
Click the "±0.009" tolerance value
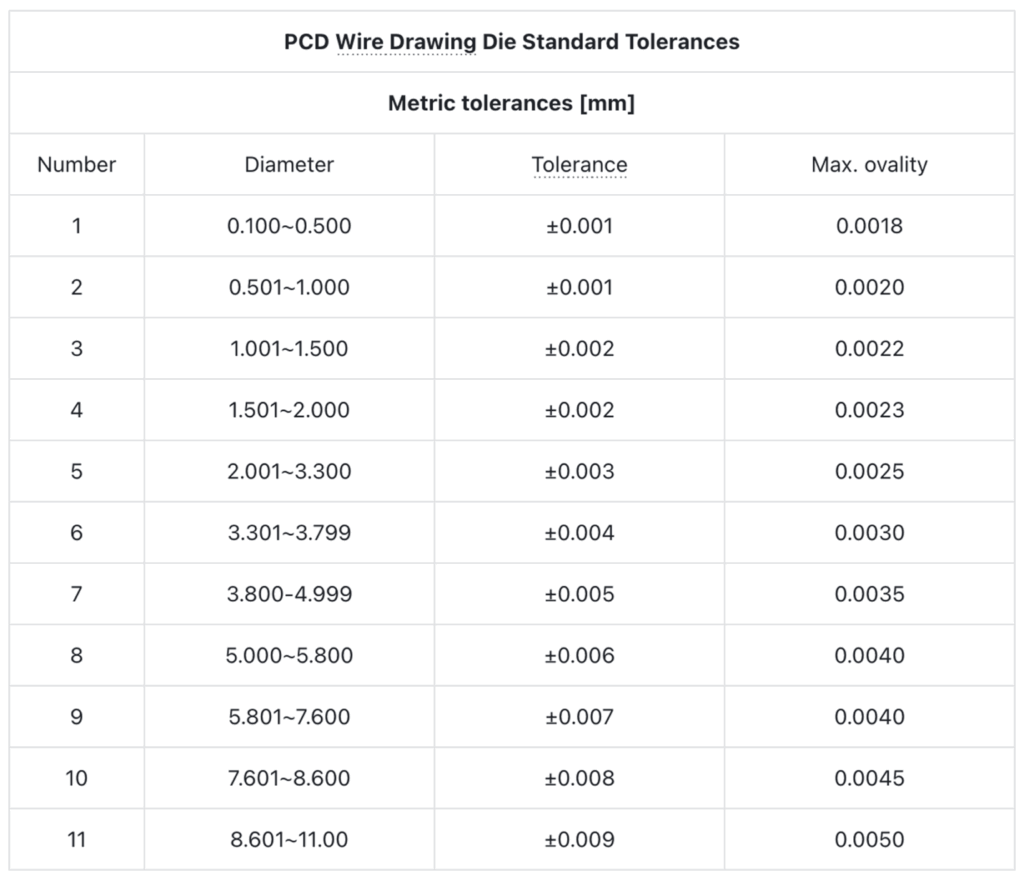click(x=579, y=839)
